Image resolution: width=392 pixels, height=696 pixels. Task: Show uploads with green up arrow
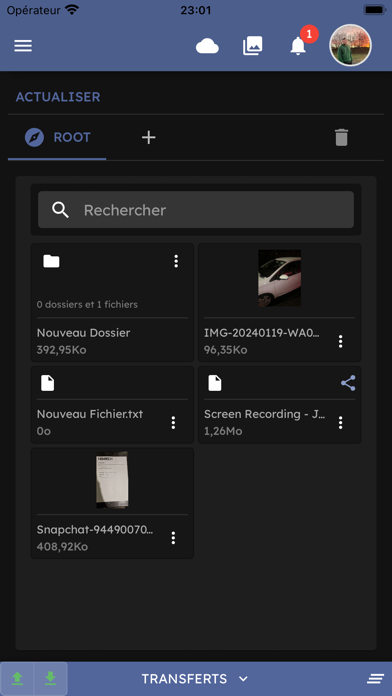(x=17, y=678)
